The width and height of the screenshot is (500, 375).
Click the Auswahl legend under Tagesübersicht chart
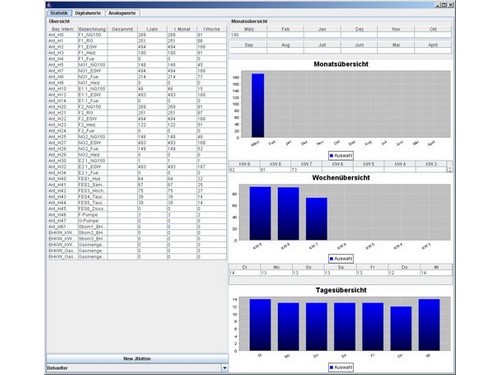(341, 367)
